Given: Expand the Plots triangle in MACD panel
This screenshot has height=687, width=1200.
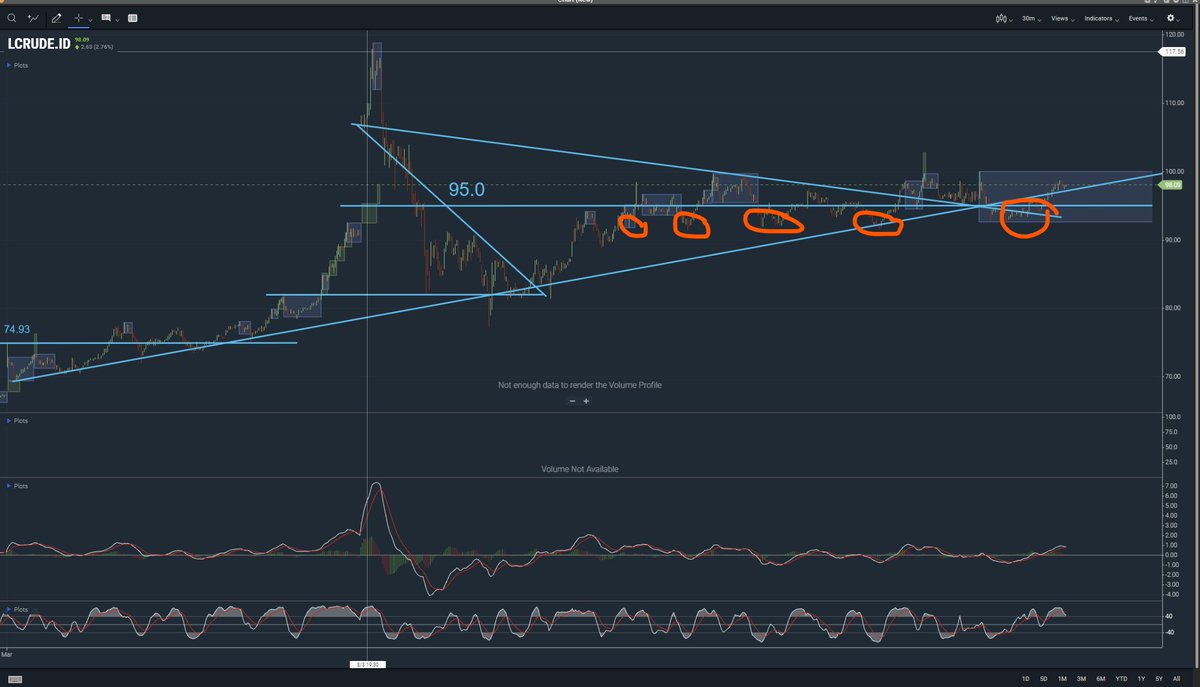Looking at the screenshot, I should 10,486.
